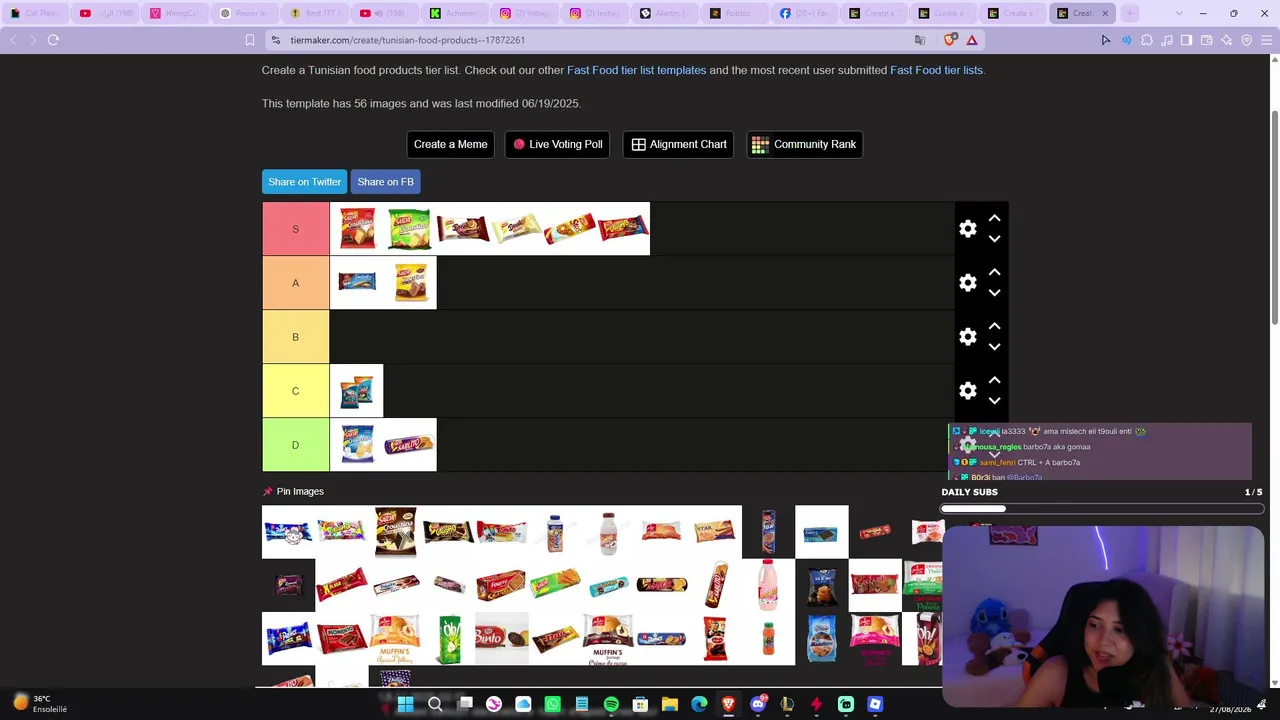This screenshot has width=1280, height=720.
Task: Select the B tier label cell
Action: point(295,337)
